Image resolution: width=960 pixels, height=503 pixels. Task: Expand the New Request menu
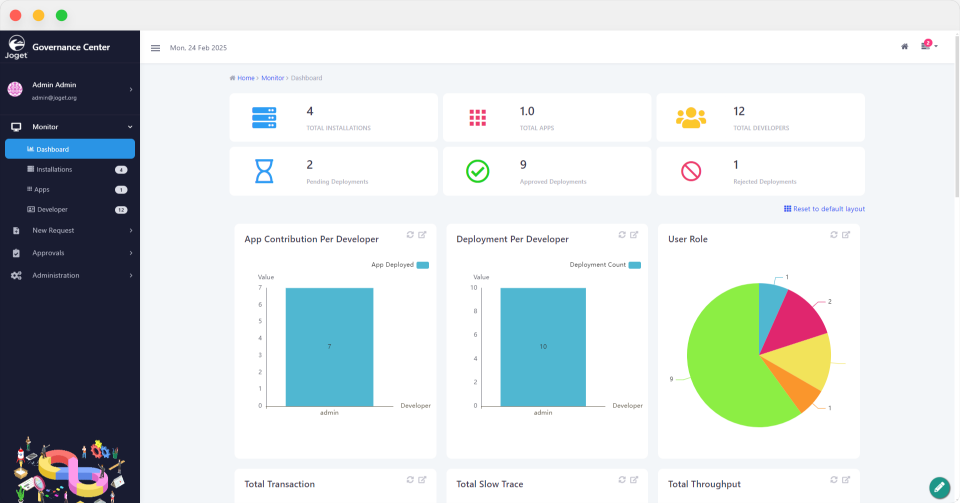pyautogui.click(x=70, y=230)
